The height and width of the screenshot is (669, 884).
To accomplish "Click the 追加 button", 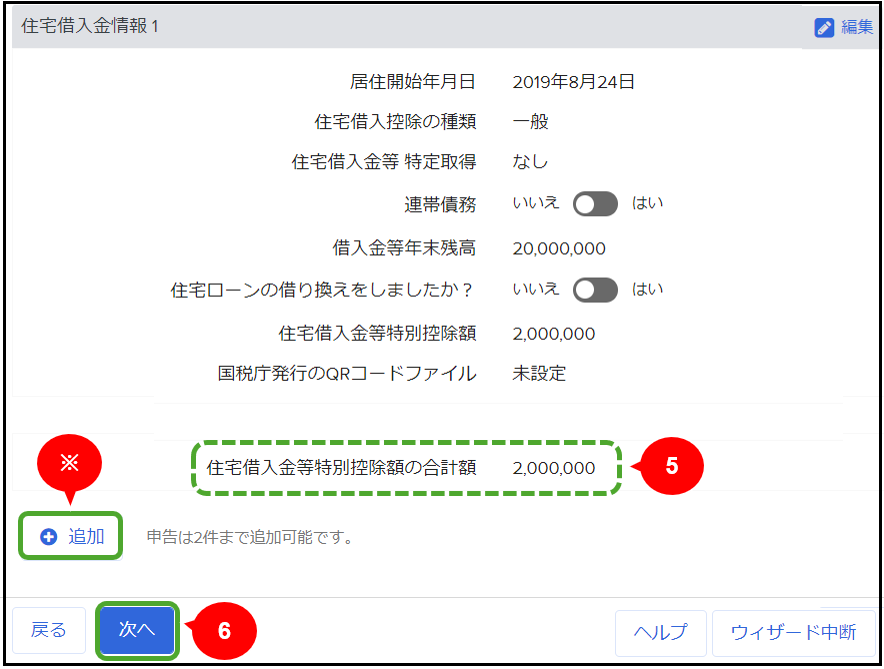I will click(71, 536).
